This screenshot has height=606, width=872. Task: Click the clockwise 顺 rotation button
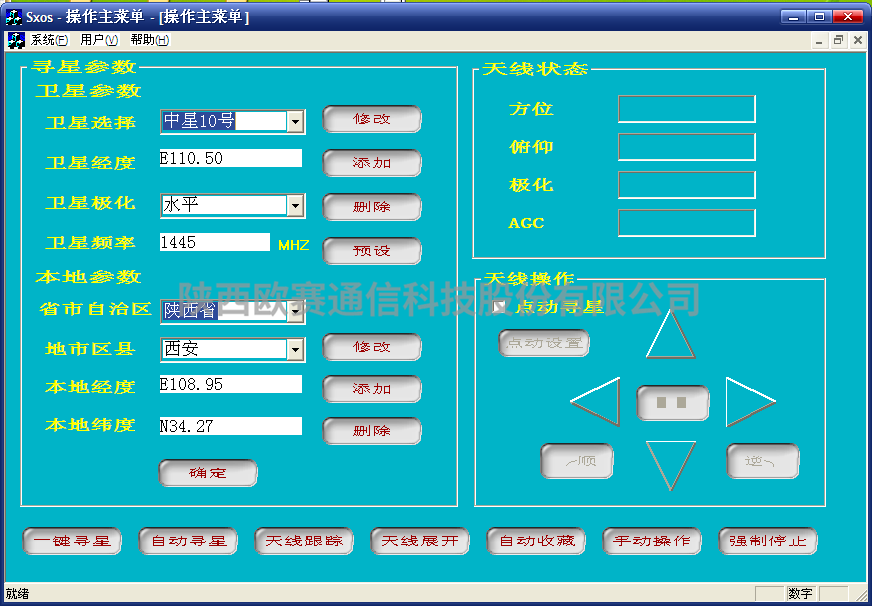[x=577, y=461]
